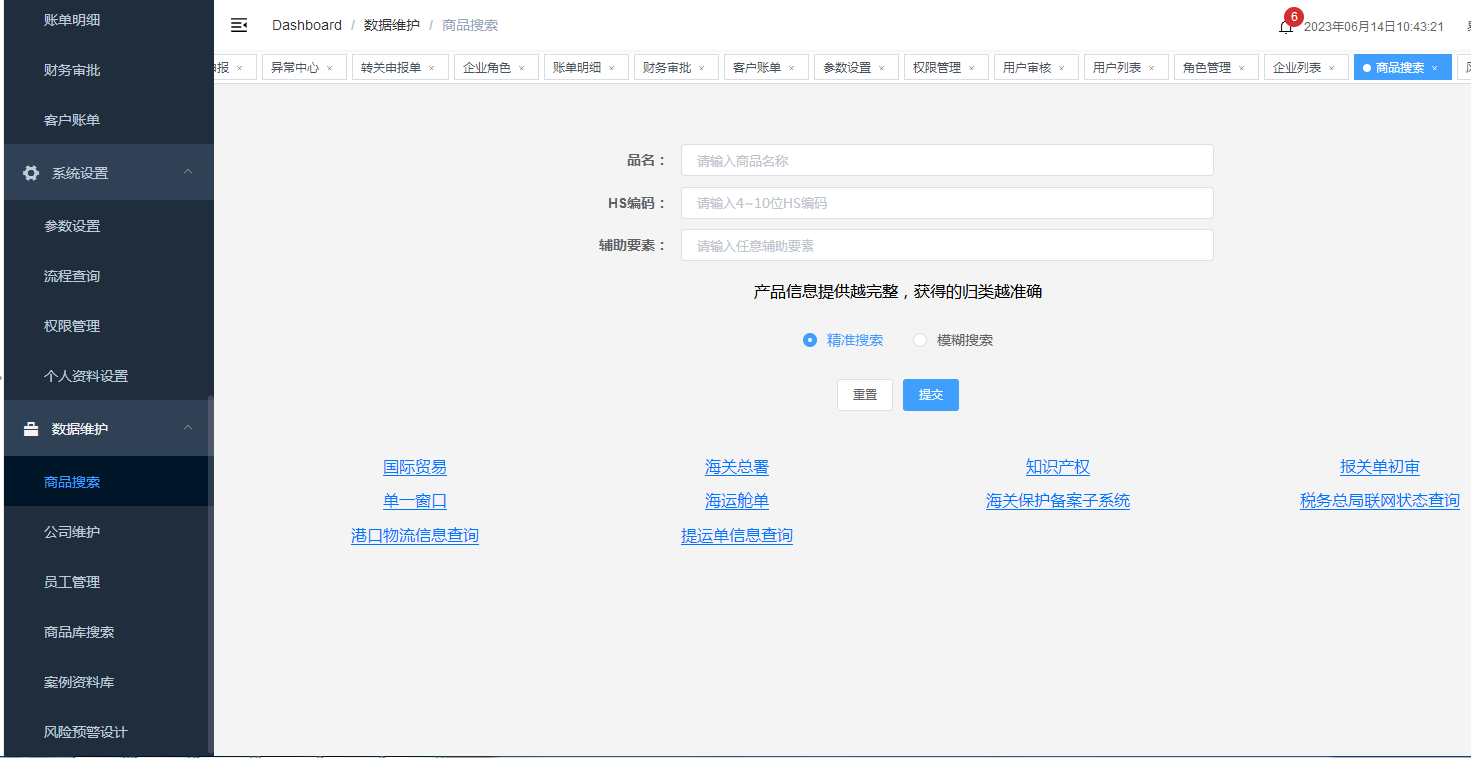The width and height of the screenshot is (1471, 758).
Task: Close the 商品搜索 tab using its x
Action: click(1435, 68)
